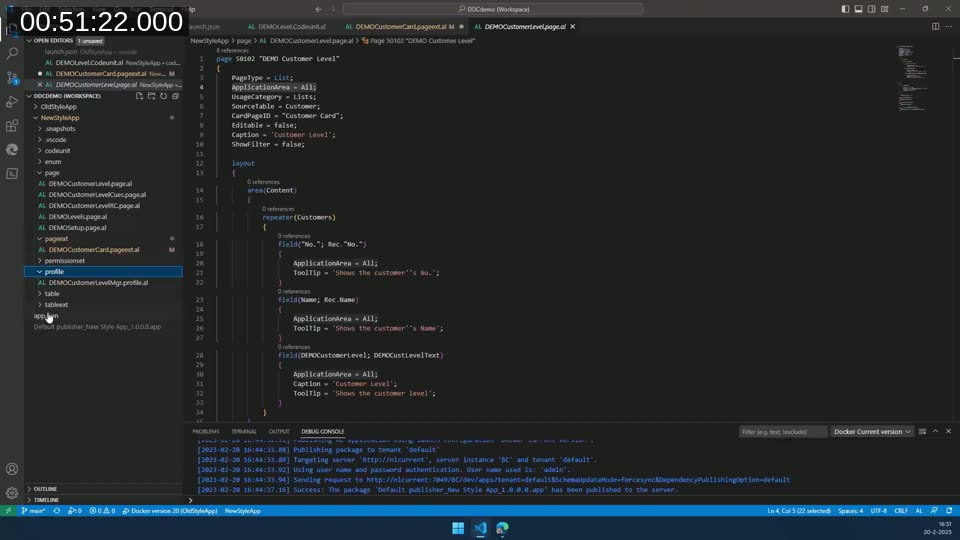Collapse the OPEN EDITORS section
960x540 pixels.
point(53,40)
